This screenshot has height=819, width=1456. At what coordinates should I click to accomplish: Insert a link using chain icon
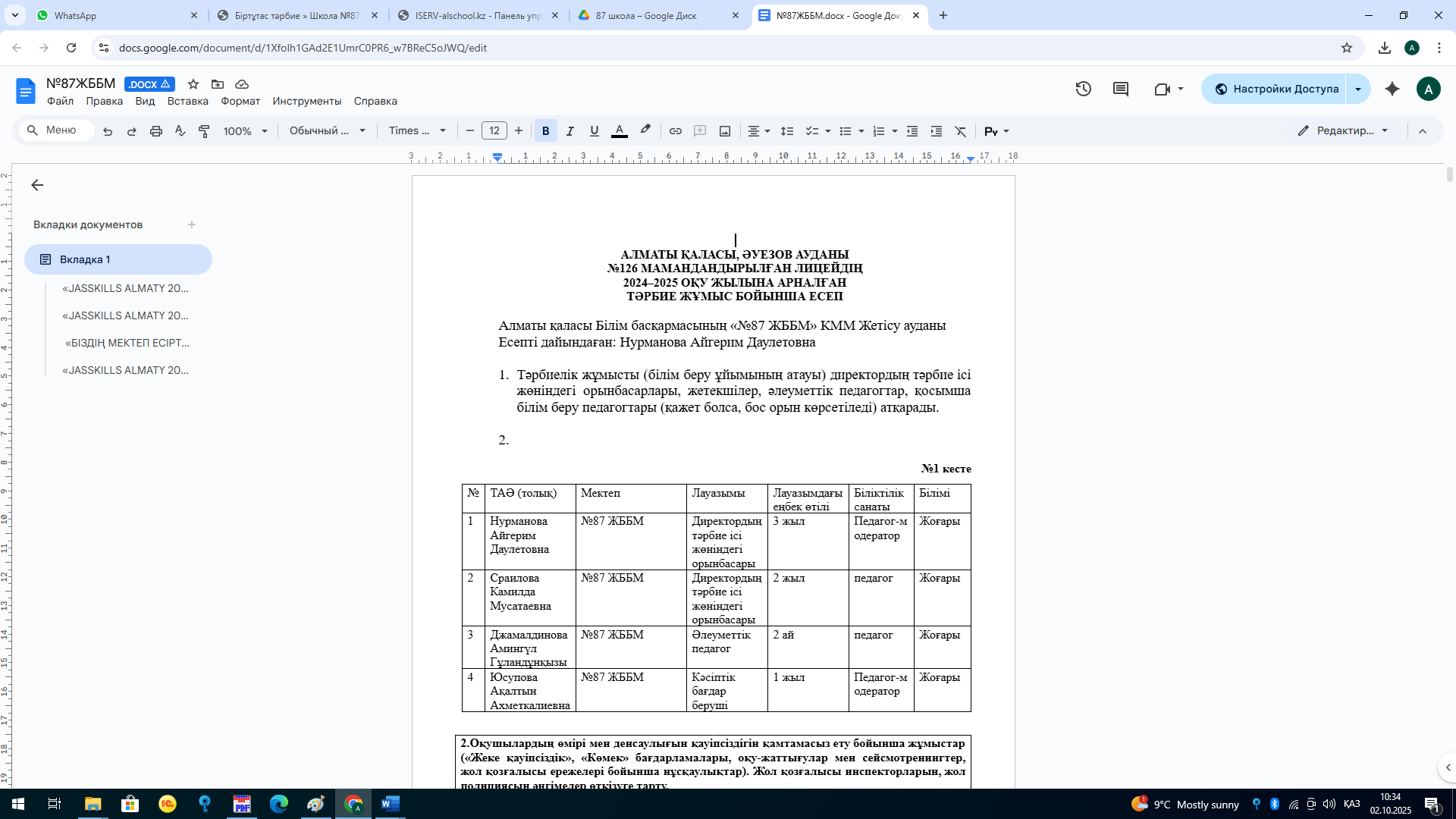[x=675, y=131]
